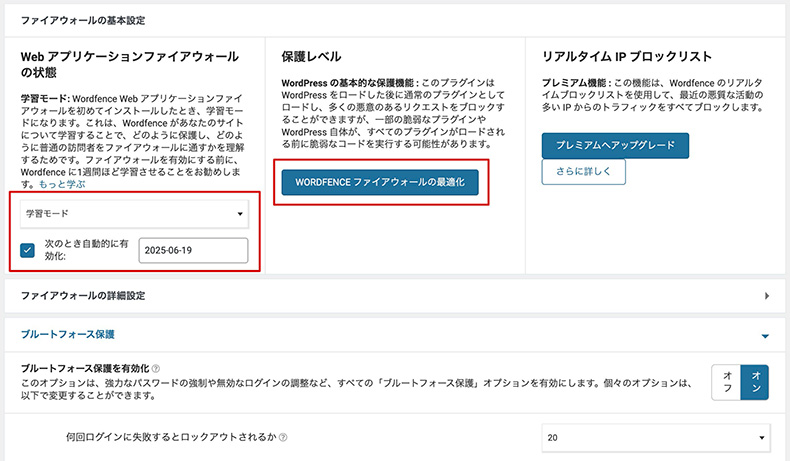Click プレミアムへアップグレード button
790x461 pixels.
(615, 145)
